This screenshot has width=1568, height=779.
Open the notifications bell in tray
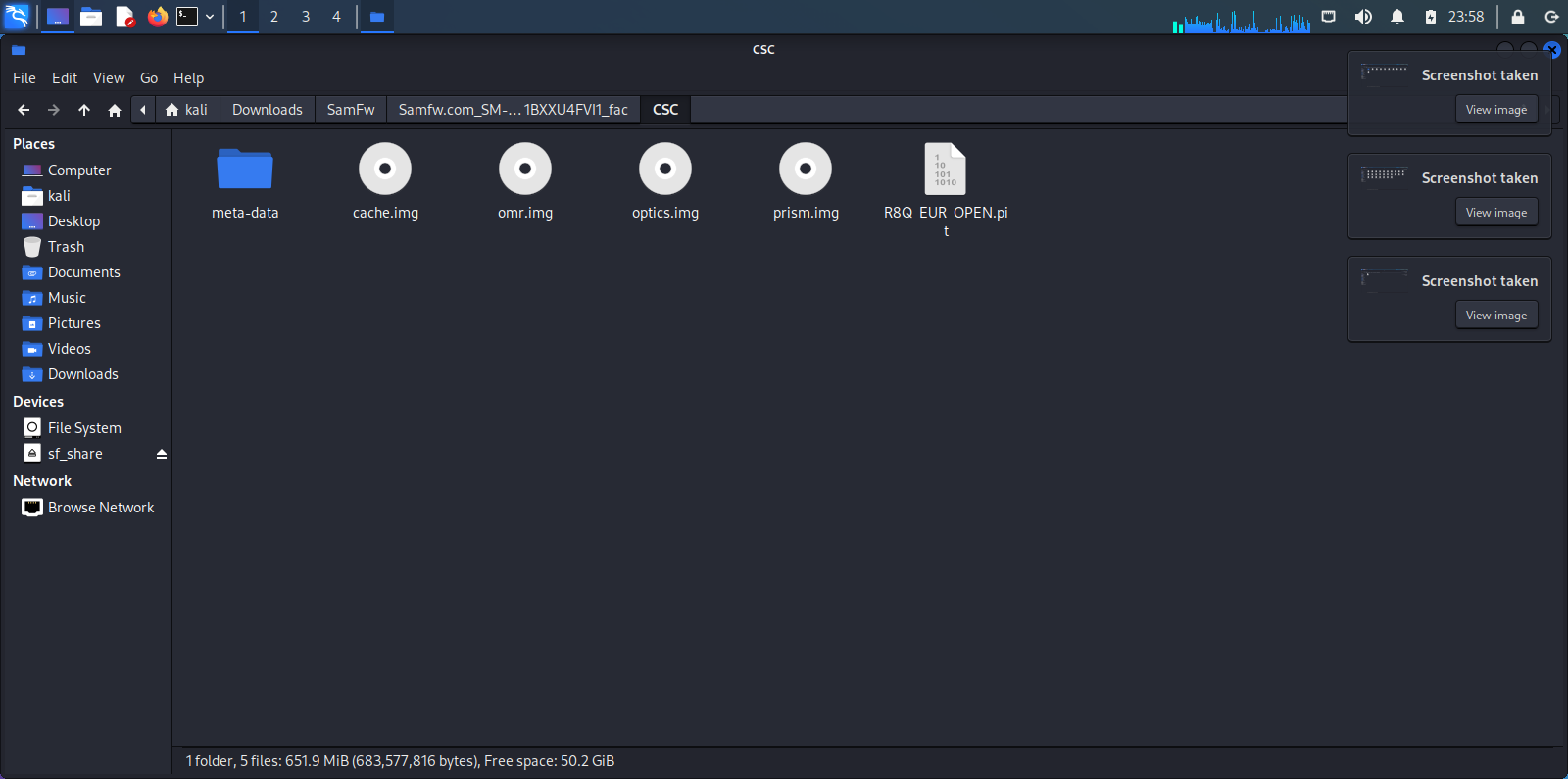tap(1397, 17)
